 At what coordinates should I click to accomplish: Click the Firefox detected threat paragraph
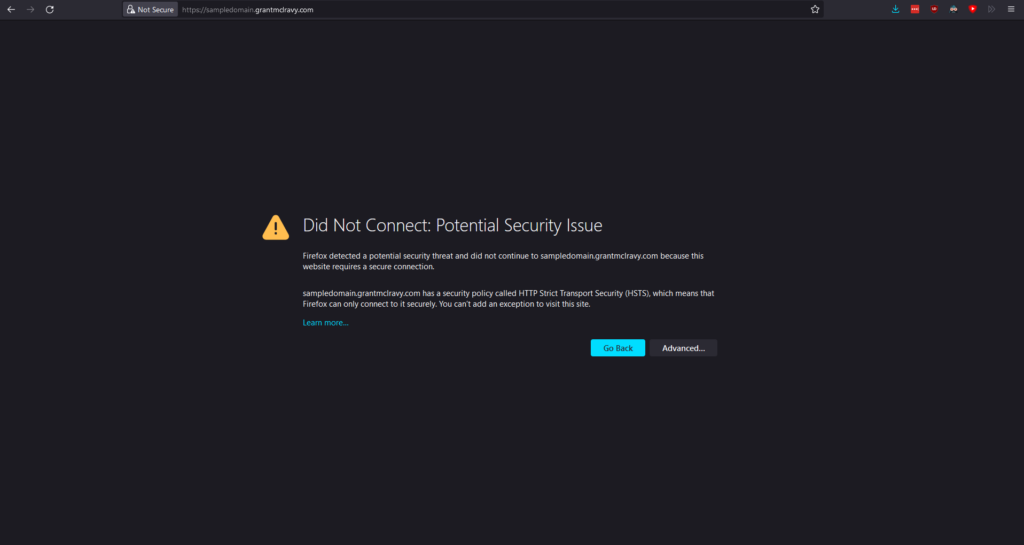(503, 261)
